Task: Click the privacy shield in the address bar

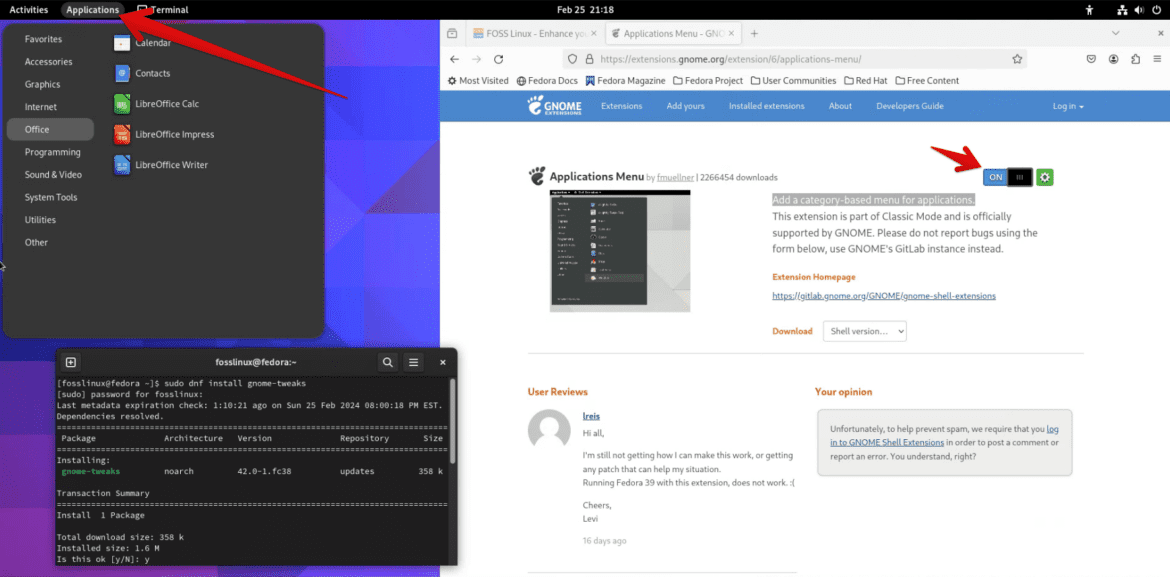Action: tap(571, 58)
